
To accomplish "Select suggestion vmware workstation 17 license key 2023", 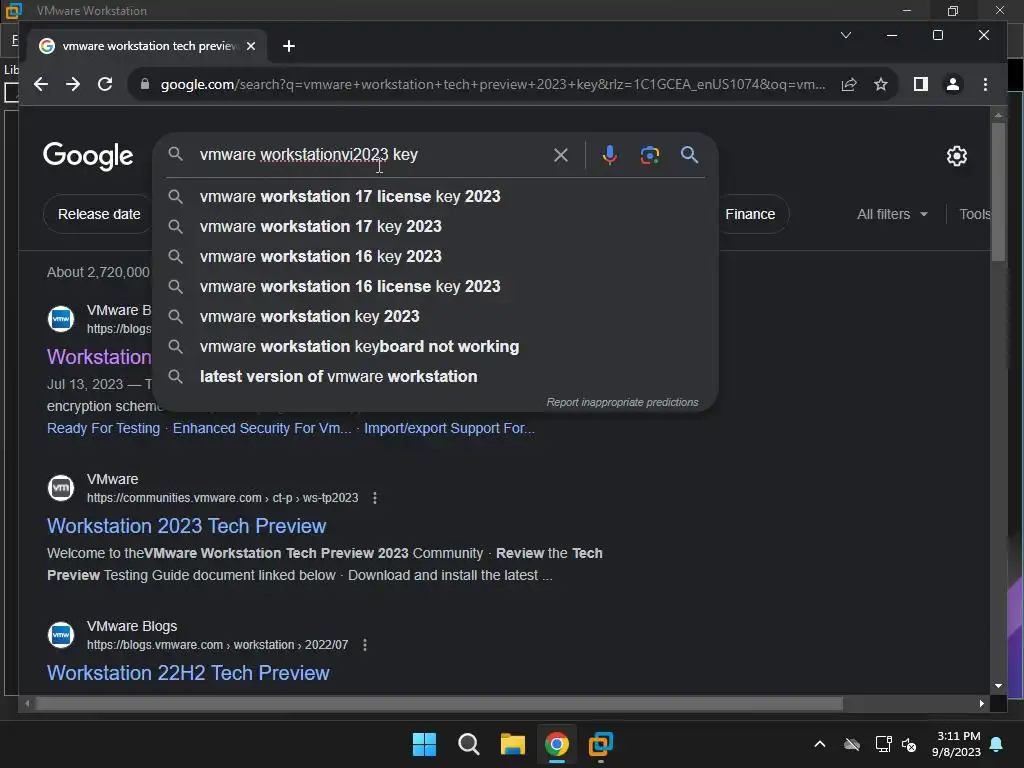I will pyautogui.click(x=435, y=197).
